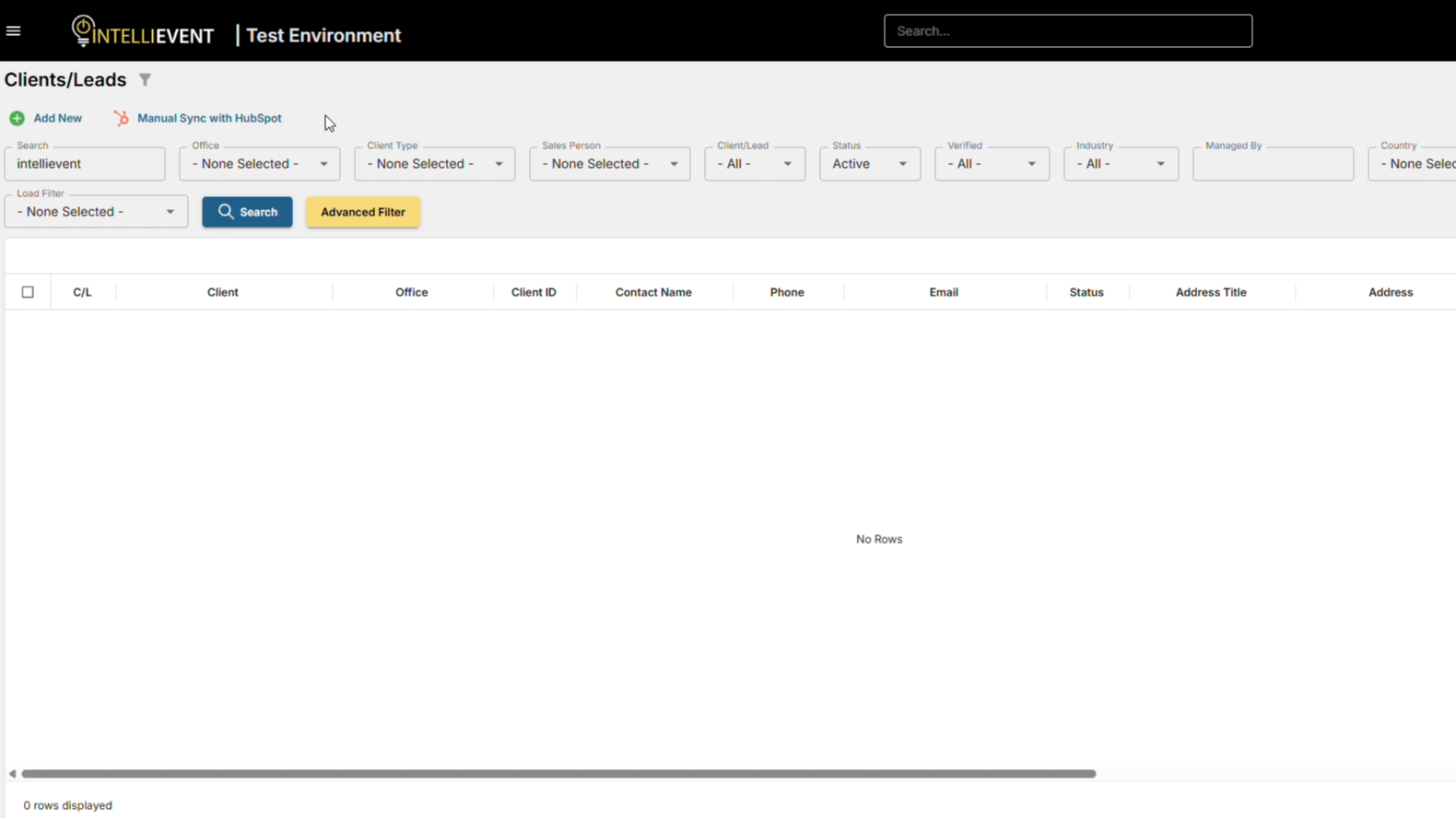Sort by the C/L column header
Viewport: 1456px width, 819px height.
coord(82,292)
